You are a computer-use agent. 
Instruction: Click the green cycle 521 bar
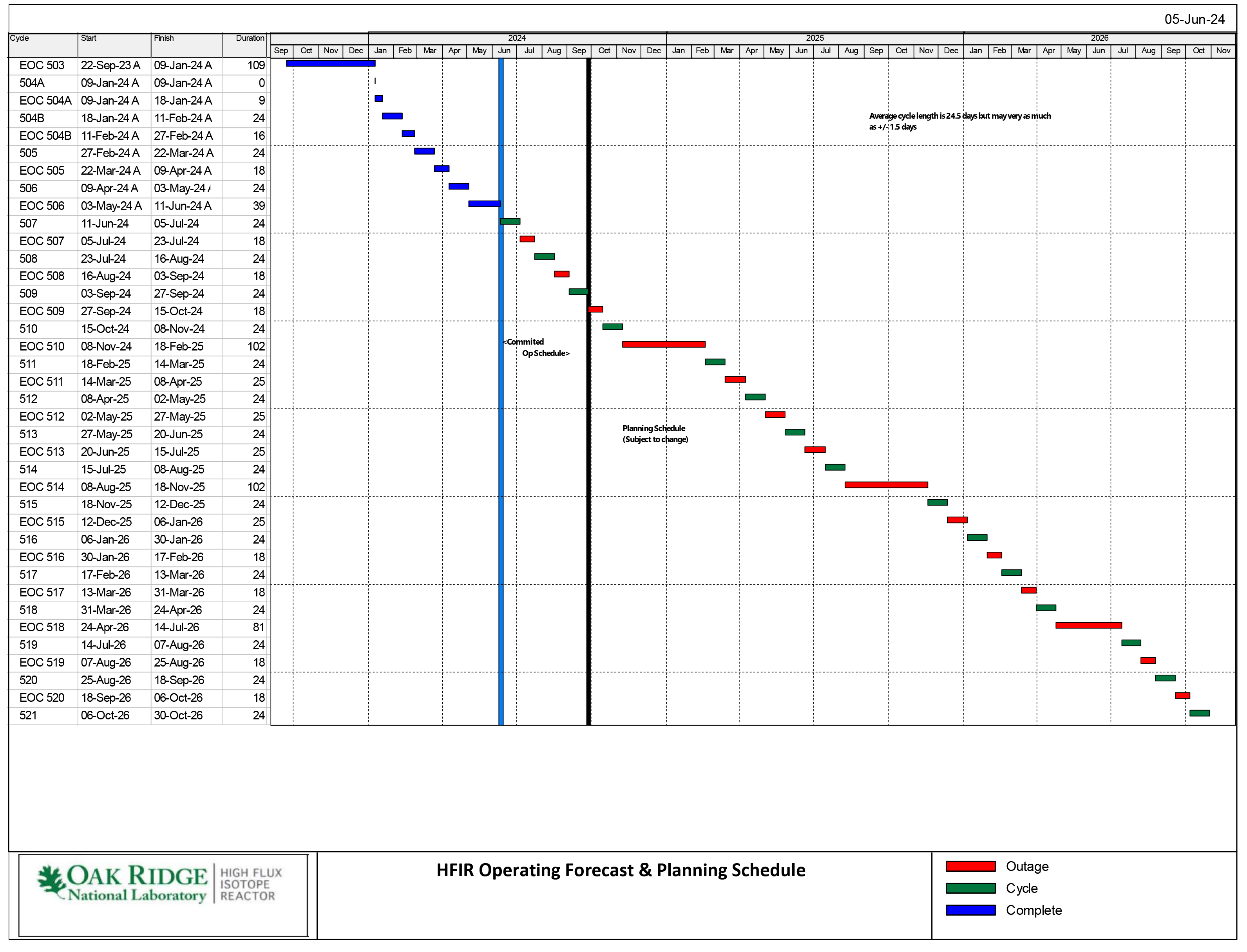(x=1199, y=714)
